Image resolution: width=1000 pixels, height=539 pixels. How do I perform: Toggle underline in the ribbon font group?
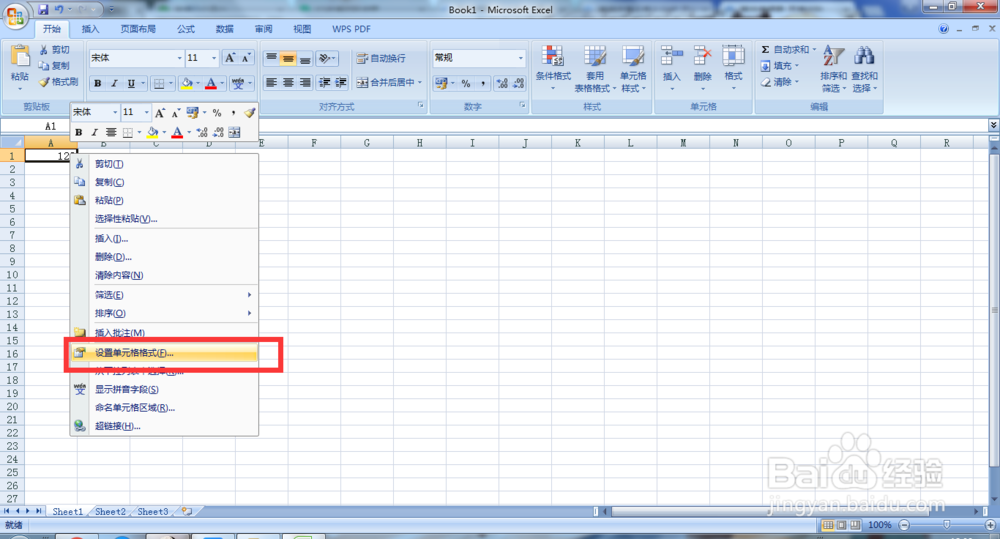(x=131, y=83)
